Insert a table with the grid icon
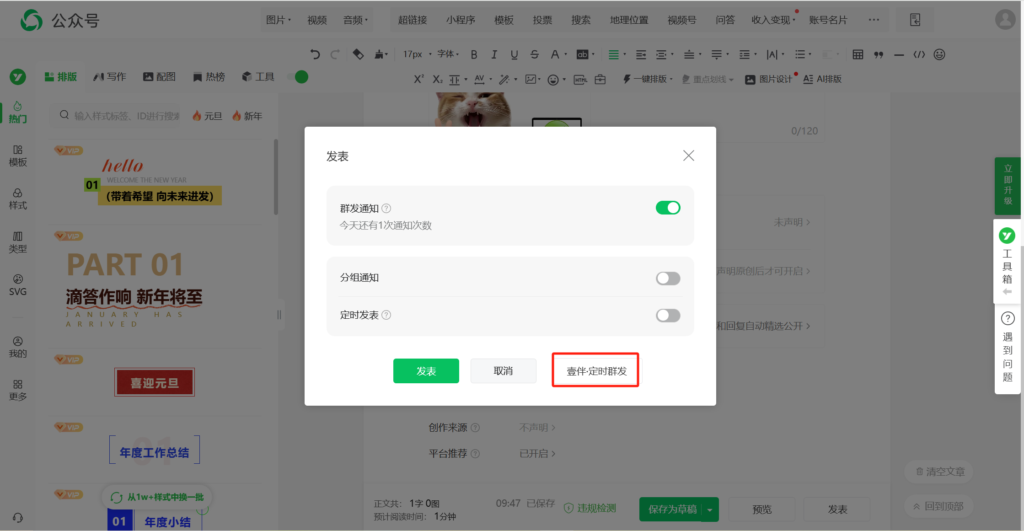The image size is (1024, 531). (858, 55)
